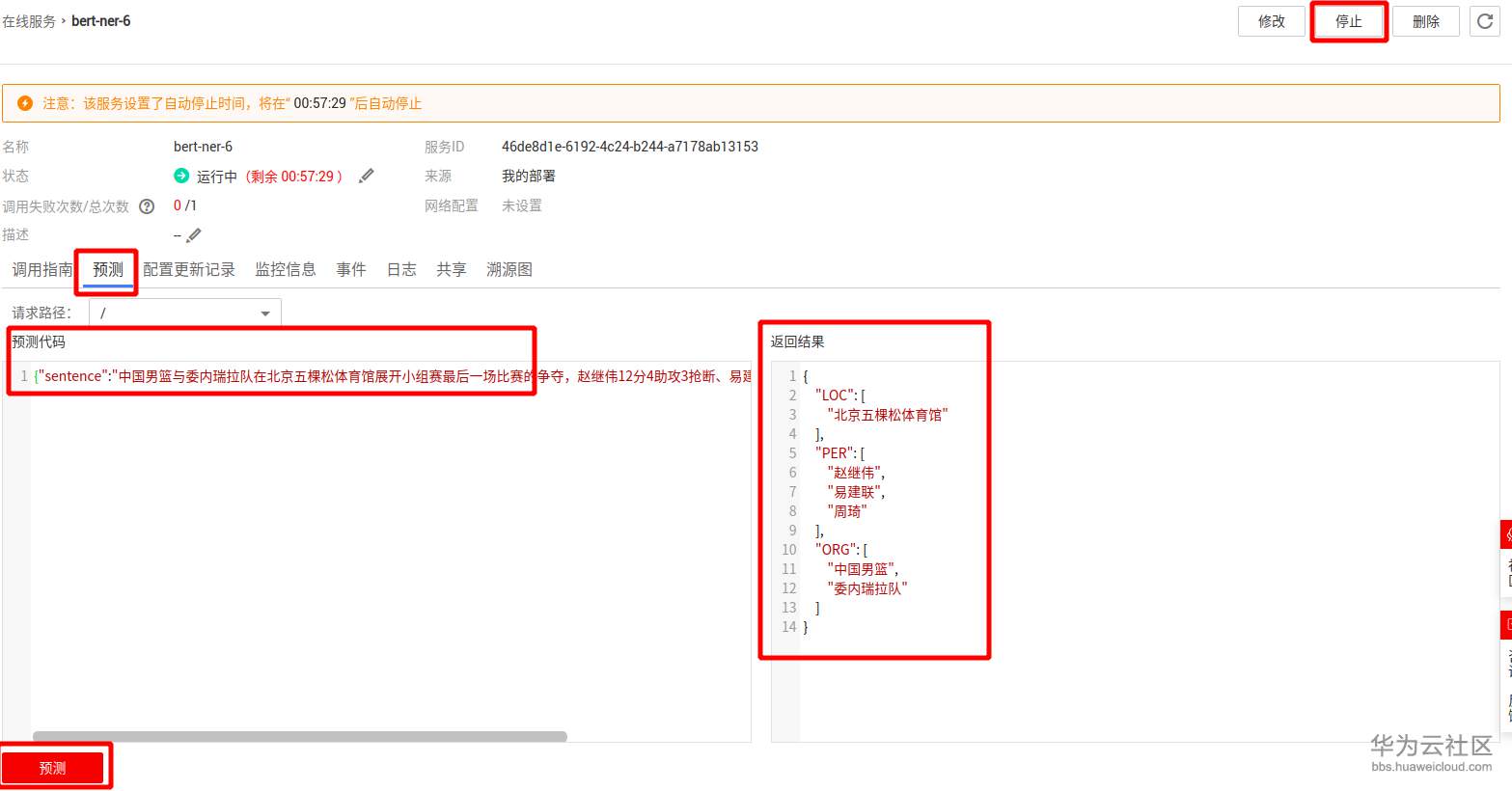The height and width of the screenshot is (791, 1512).
Task: Click "易建联" in the returned result
Action: (854, 492)
